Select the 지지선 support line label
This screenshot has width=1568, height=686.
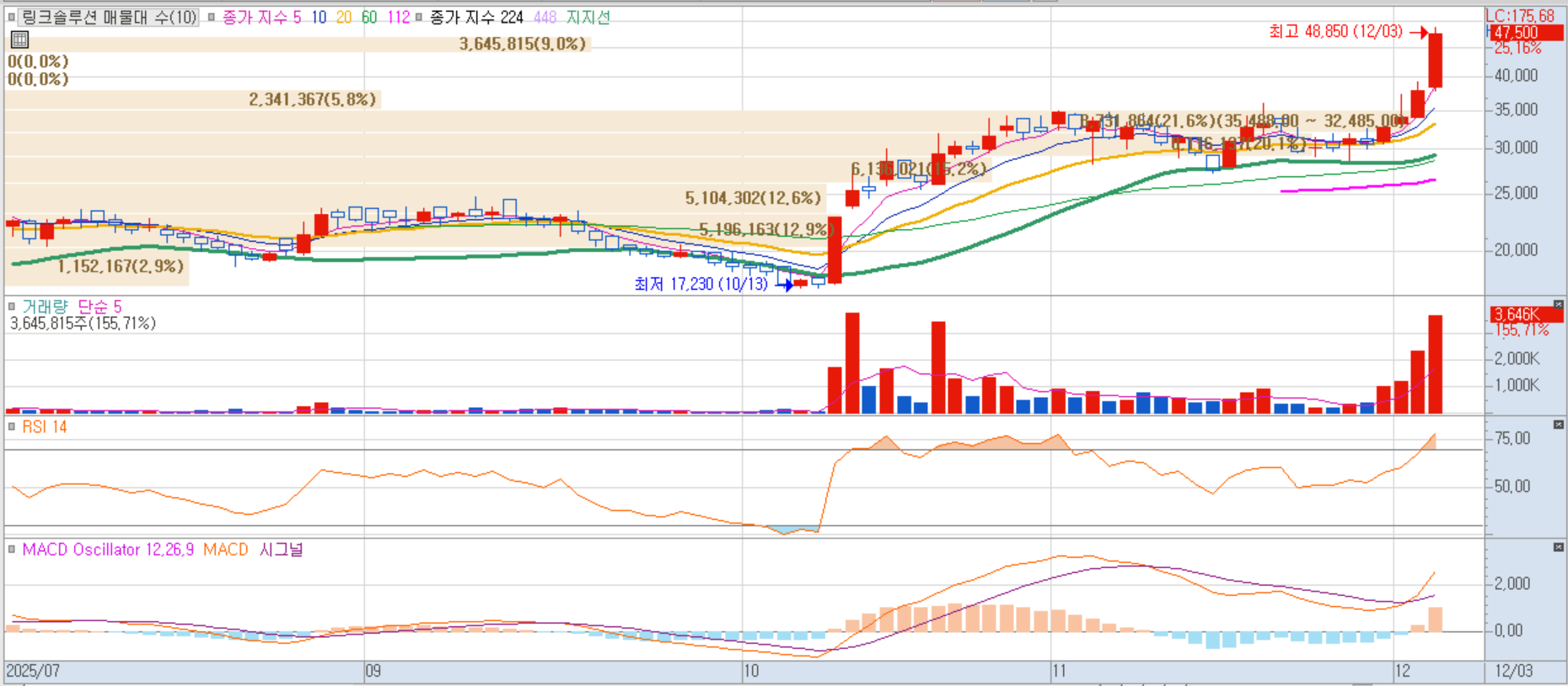[588, 17]
